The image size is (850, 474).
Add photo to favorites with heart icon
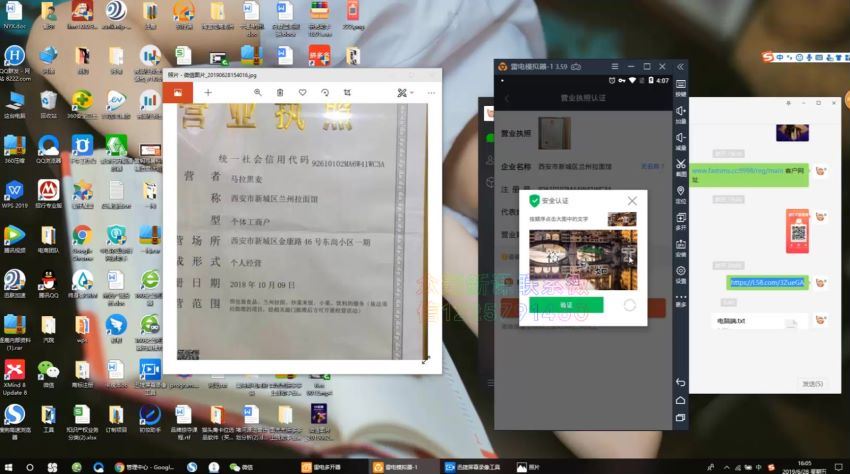(303, 92)
